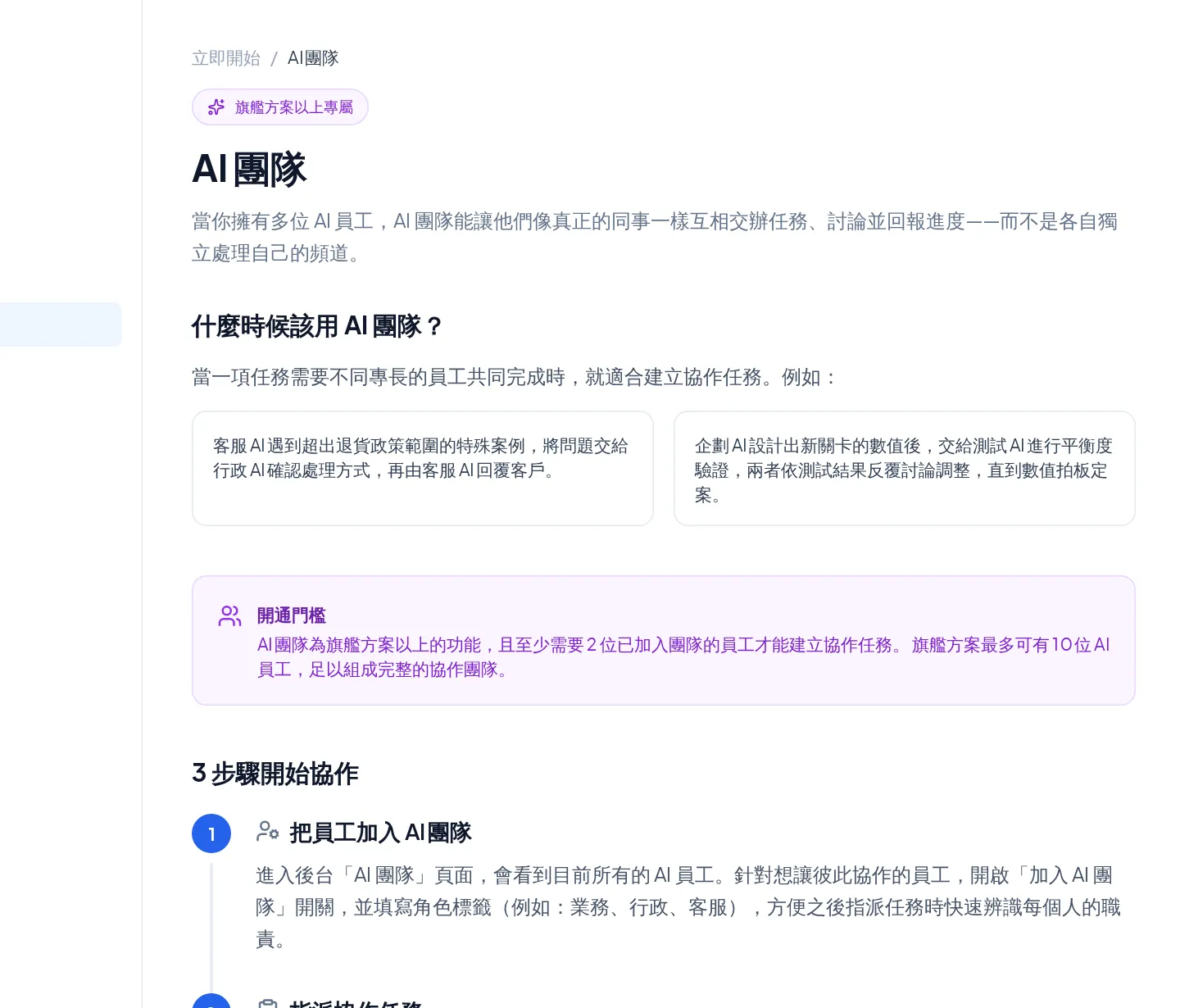Click the 開通門檻 callout title
This screenshot has width=1180, height=1008.
tap(292, 615)
